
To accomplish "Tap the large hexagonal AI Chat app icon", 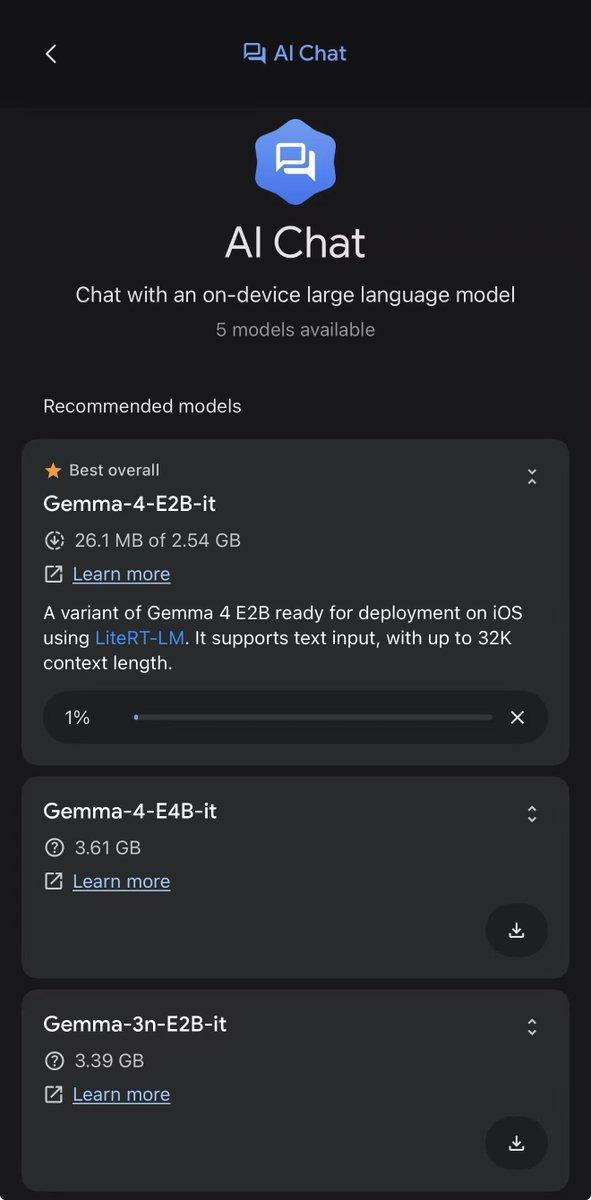I will tap(295, 162).
